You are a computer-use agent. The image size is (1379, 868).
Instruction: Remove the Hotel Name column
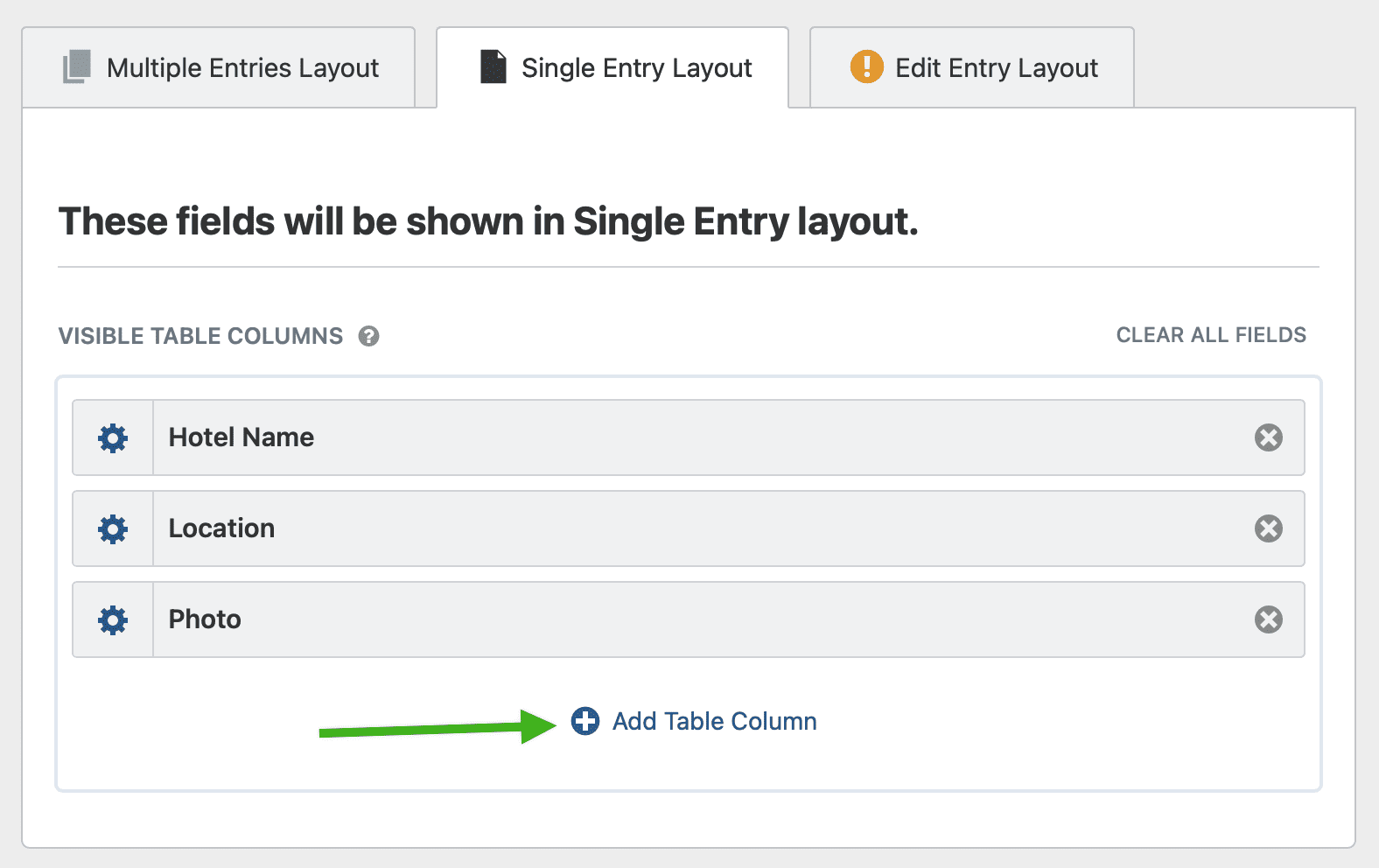click(x=1268, y=437)
